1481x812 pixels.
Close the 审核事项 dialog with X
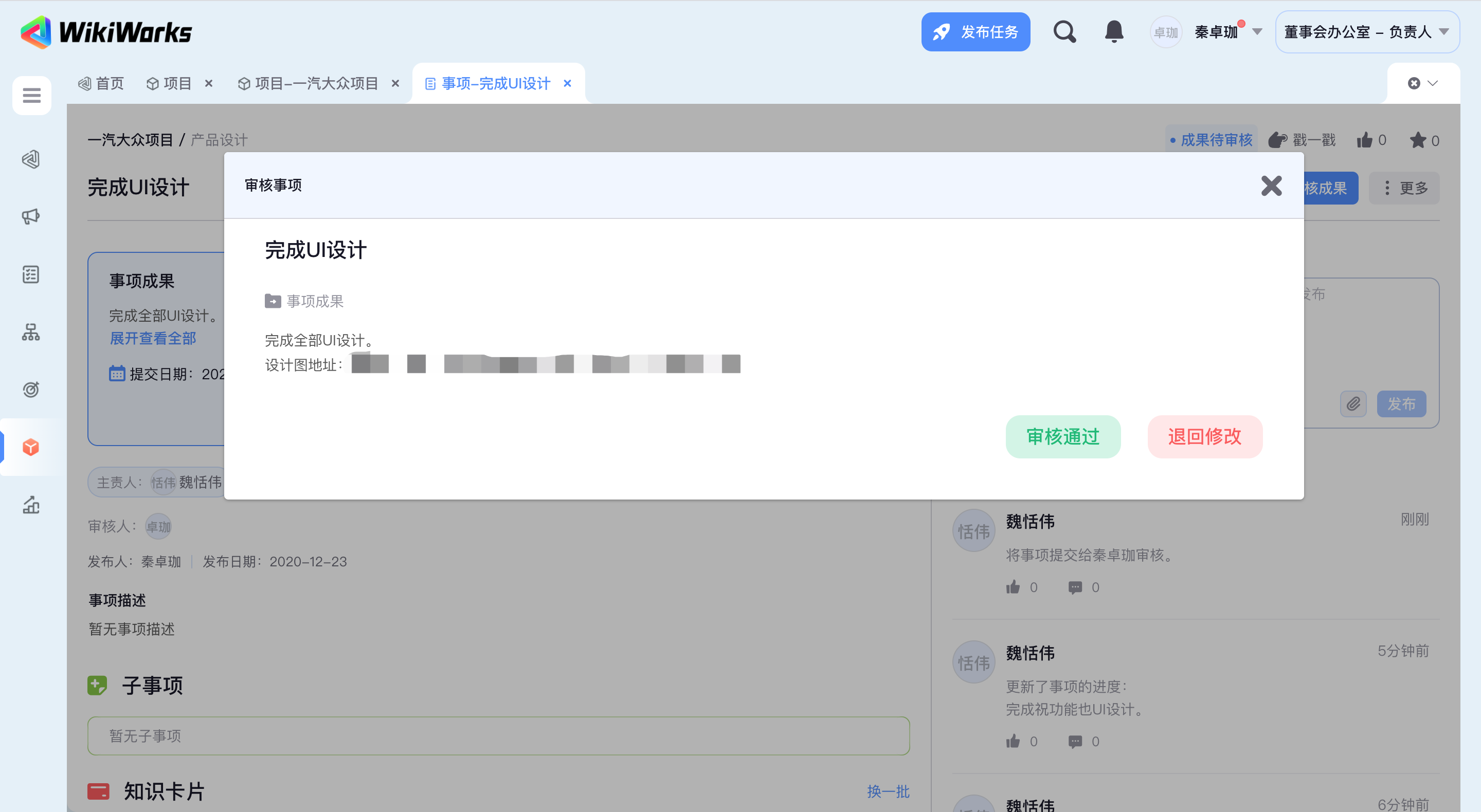1271,186
